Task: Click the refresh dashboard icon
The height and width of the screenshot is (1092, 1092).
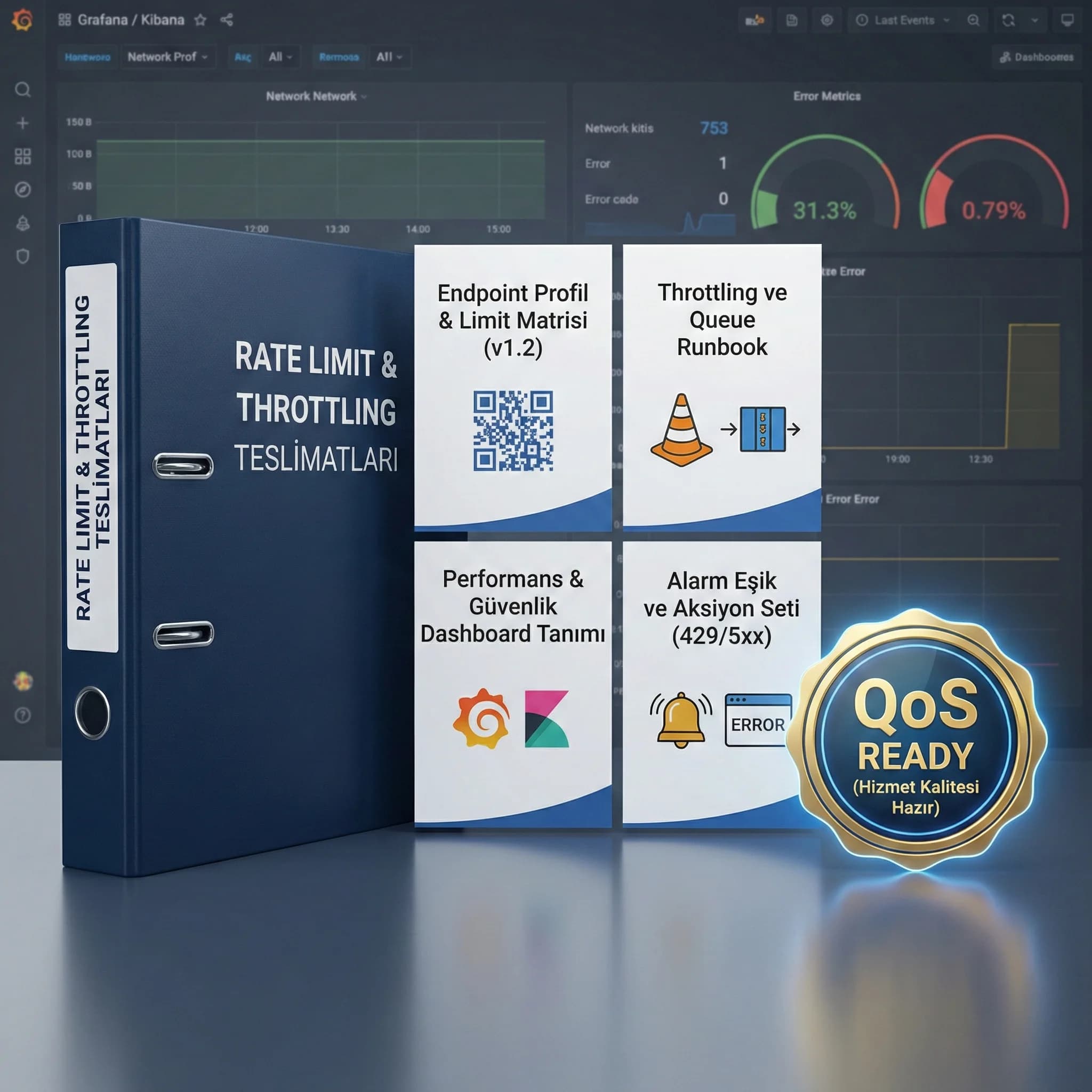Action: (x=1008, y=20)
